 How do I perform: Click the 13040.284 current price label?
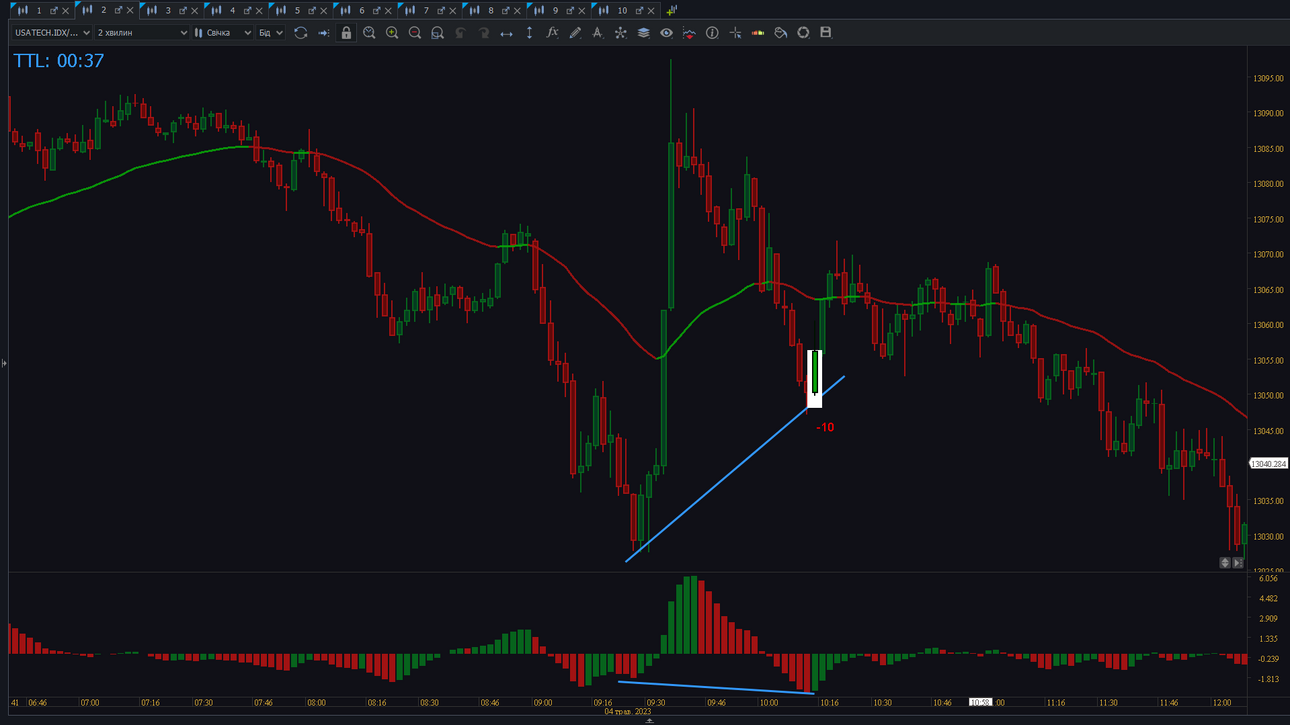point(1268,464)
